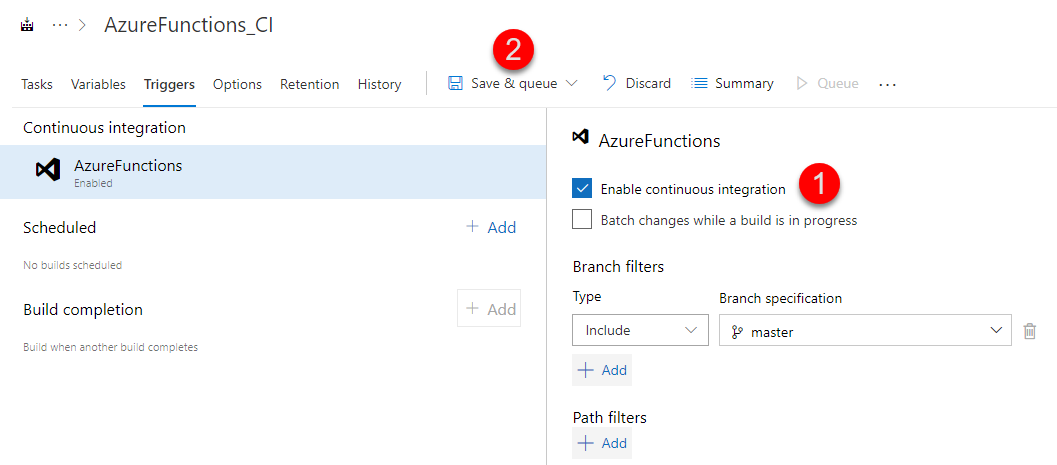Screen dimensions: 1057x465
Task: Click the Build completion section heading
Action: point(83,310)
